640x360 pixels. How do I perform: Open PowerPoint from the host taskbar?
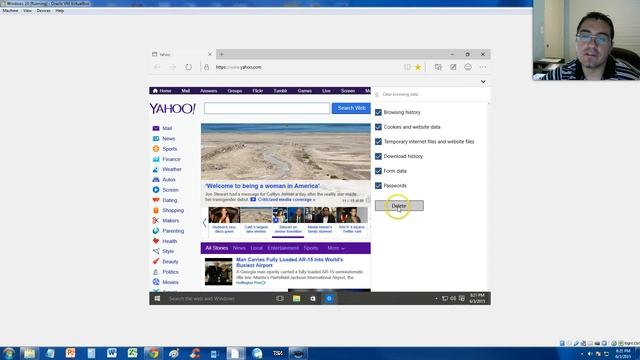70,353
